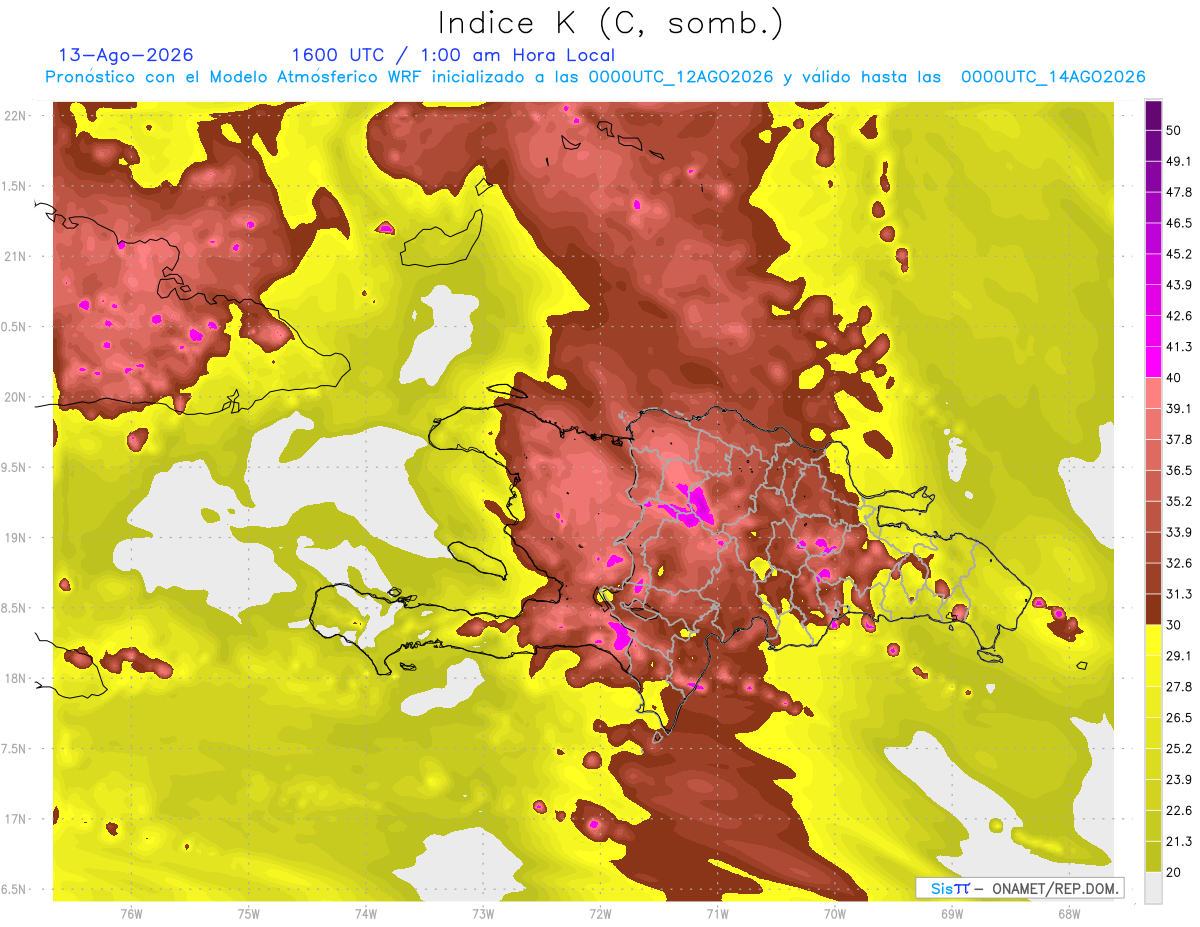Click the '46.5' colorbar value
The width and height of the screenshot is (1200, 927).
[x=1178, y=223]
